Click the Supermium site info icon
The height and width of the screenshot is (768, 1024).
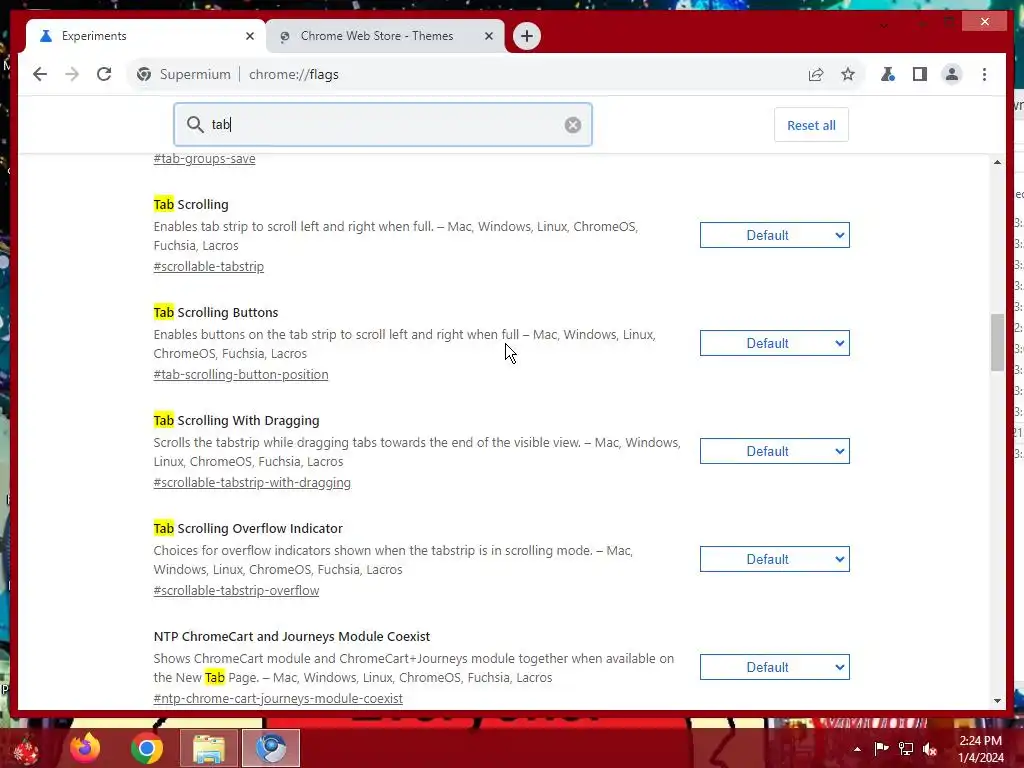[144, 74]
